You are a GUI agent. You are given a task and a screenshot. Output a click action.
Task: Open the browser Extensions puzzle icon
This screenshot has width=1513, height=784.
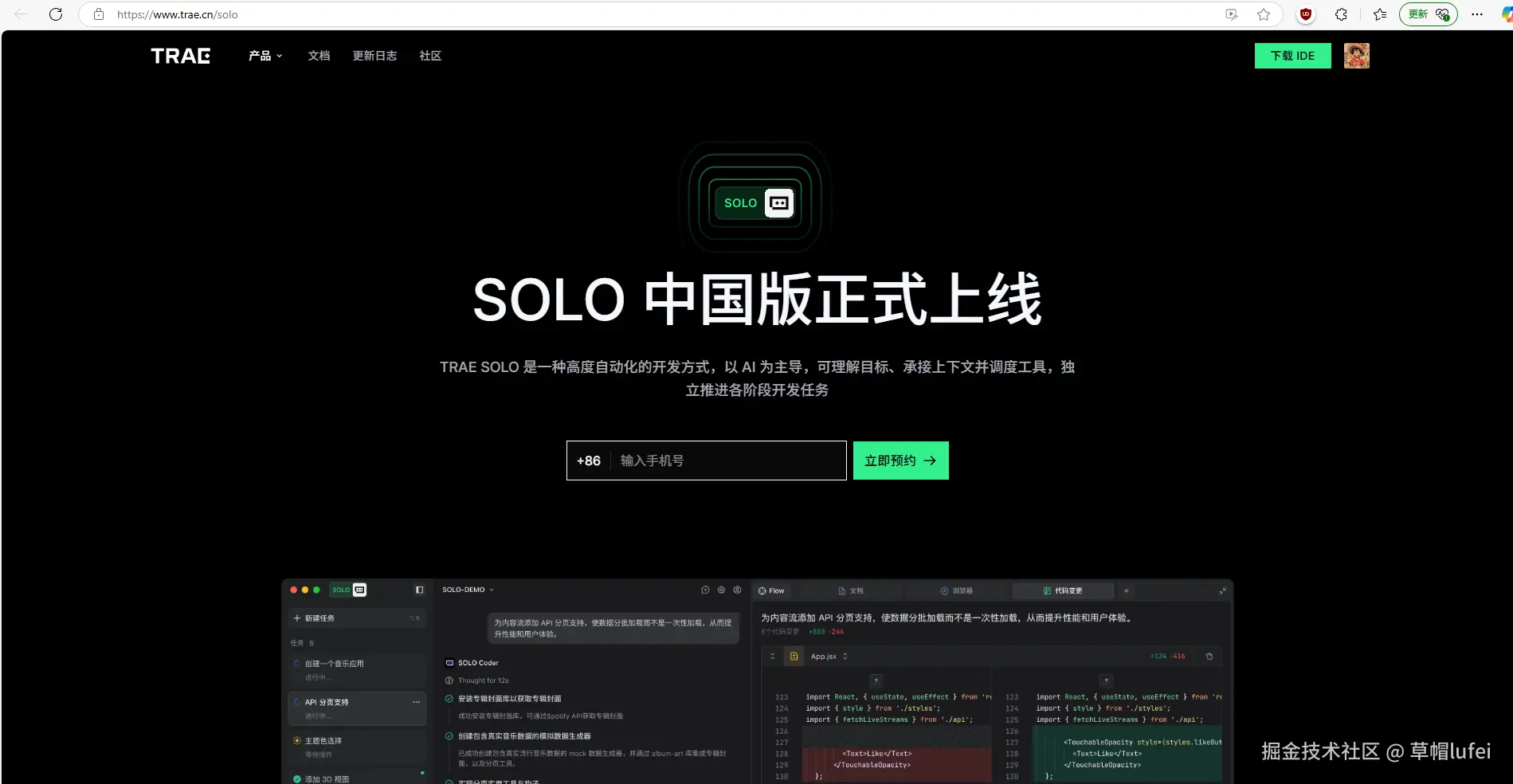click(1342, 14)
